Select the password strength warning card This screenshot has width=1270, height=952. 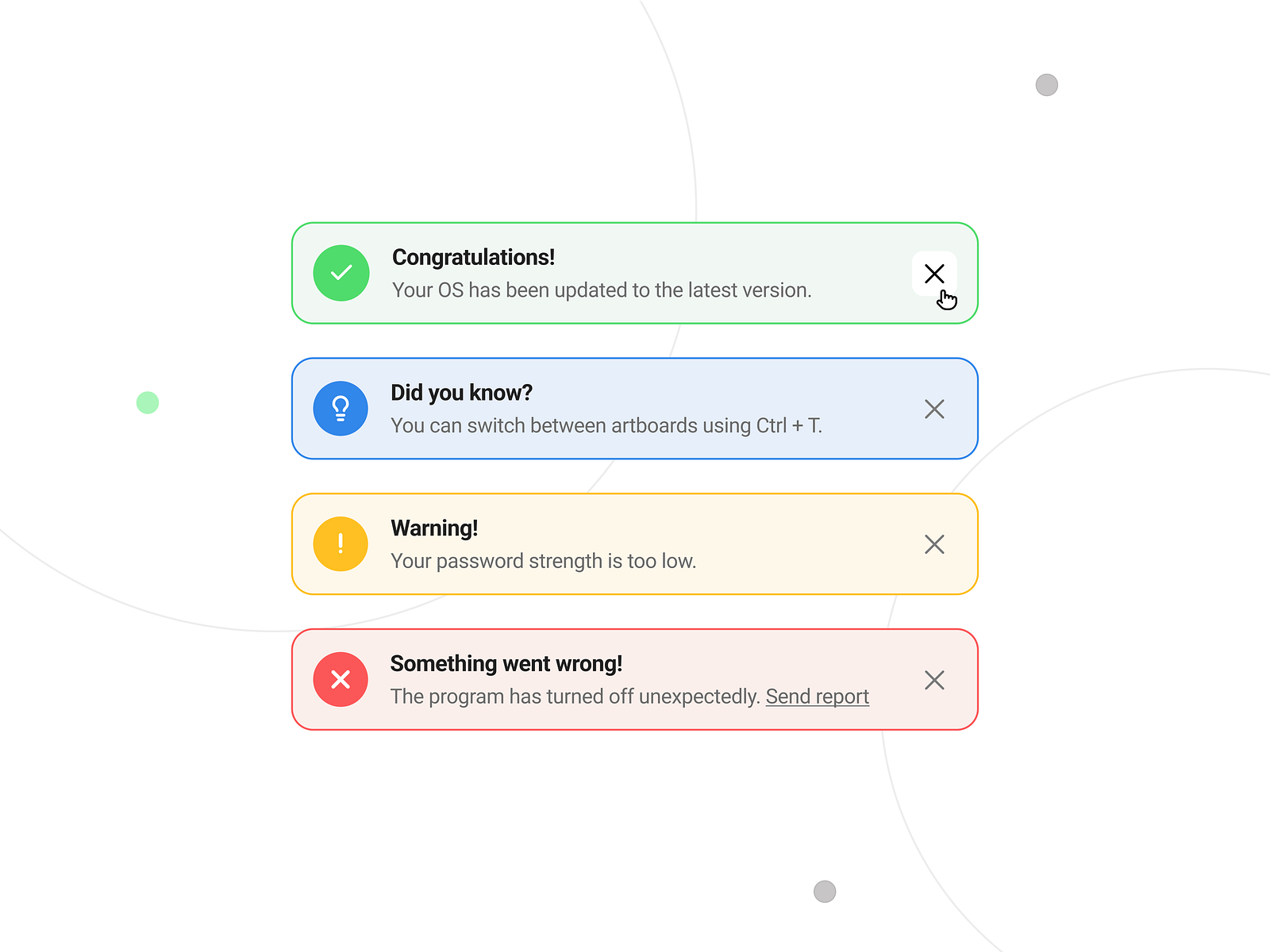point(635,543)
